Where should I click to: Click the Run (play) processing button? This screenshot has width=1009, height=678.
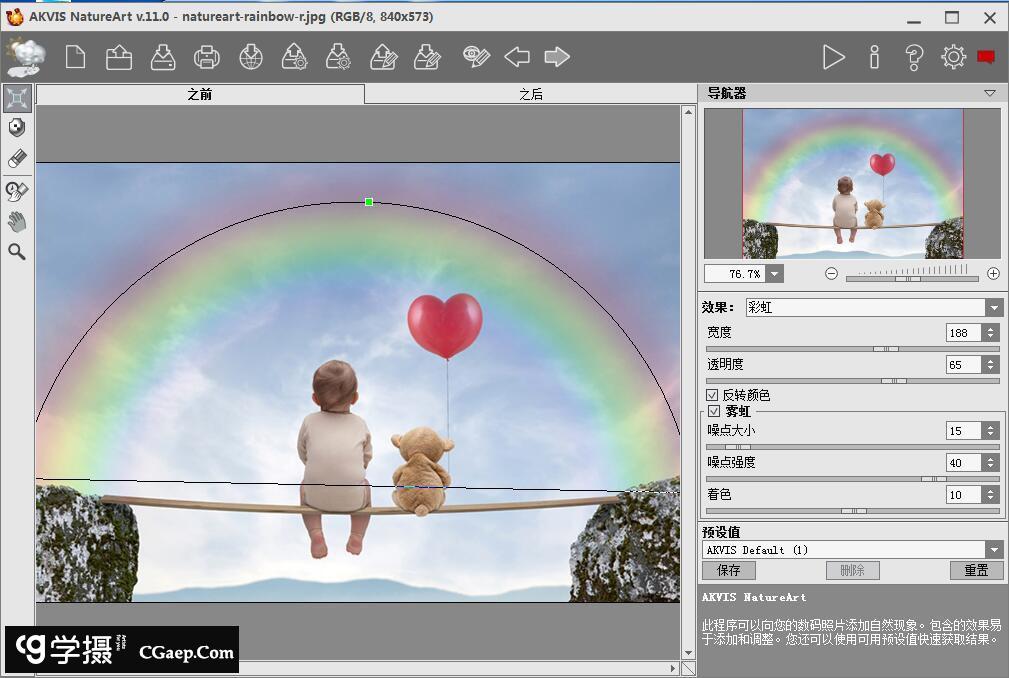pos(833,57)
